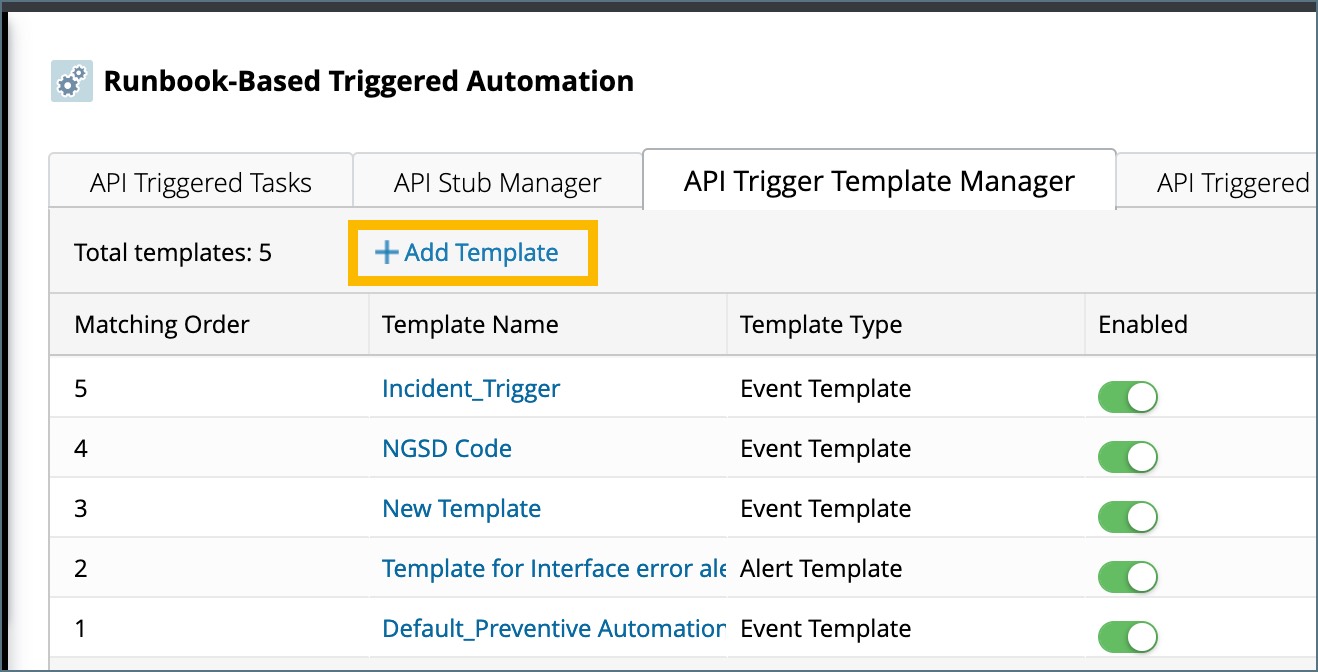Click the Add Template button

click(x=472, y=252)
